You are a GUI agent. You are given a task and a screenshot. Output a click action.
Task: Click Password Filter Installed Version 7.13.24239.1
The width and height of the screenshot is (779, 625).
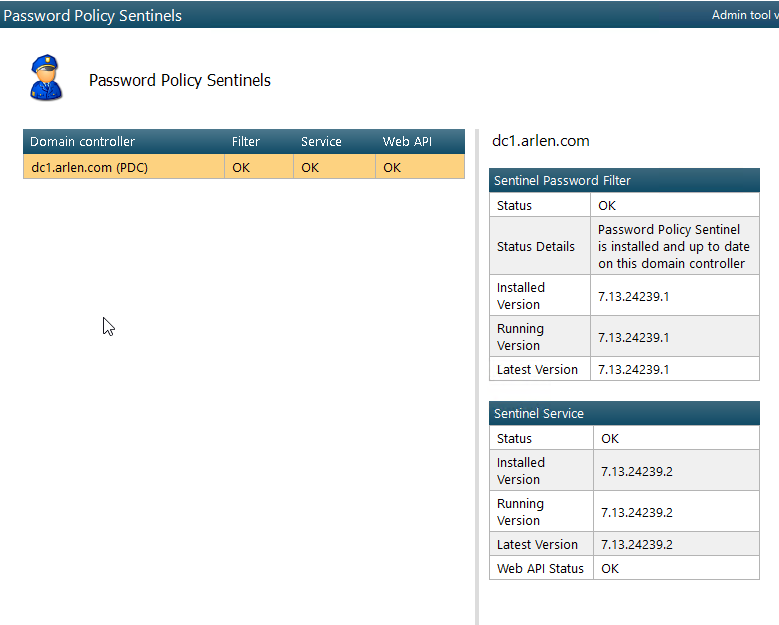tap(633, 297)
